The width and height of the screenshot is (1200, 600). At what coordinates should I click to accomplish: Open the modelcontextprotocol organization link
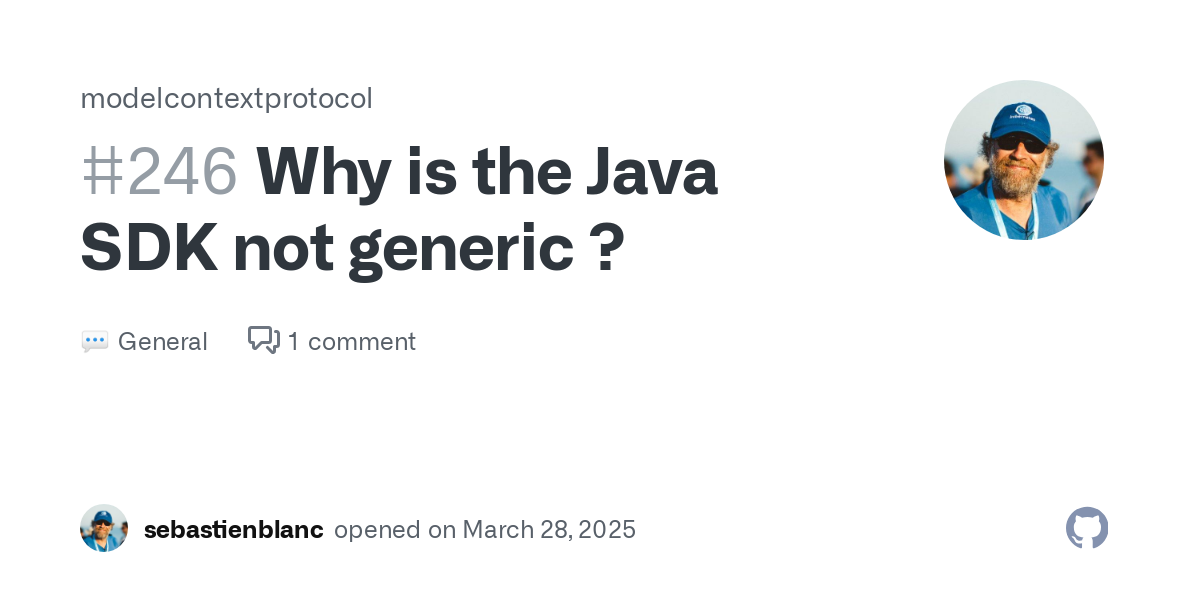pos(226,98)
